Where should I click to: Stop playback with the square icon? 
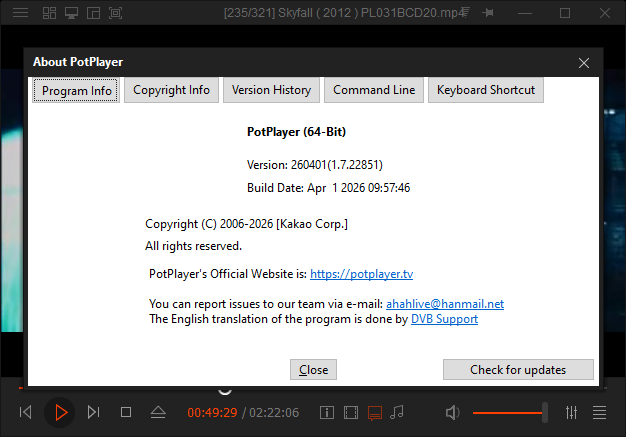(x=126, y=412)
